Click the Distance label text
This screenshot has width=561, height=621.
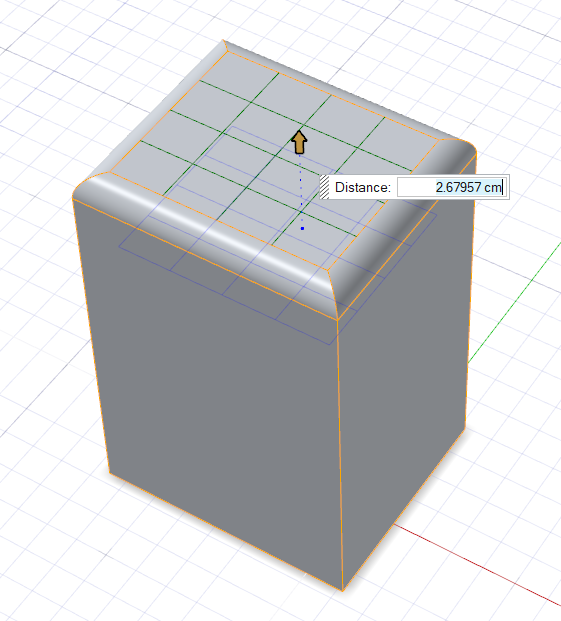tap(363, 187)
